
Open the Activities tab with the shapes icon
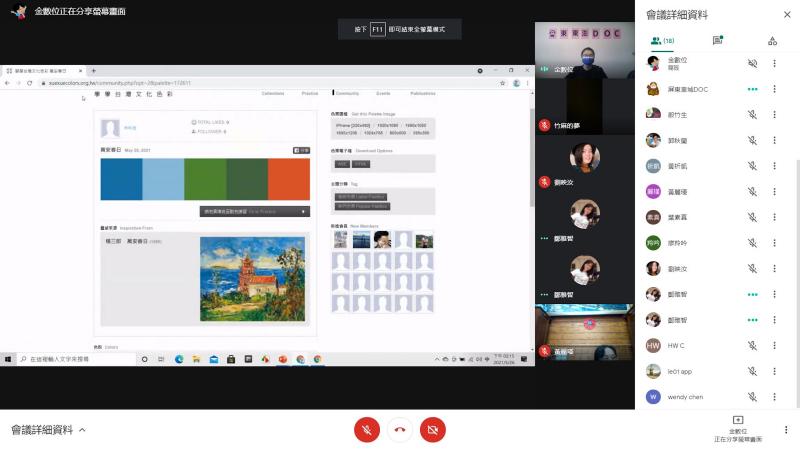pyautogui.click(x=772, y=41)
